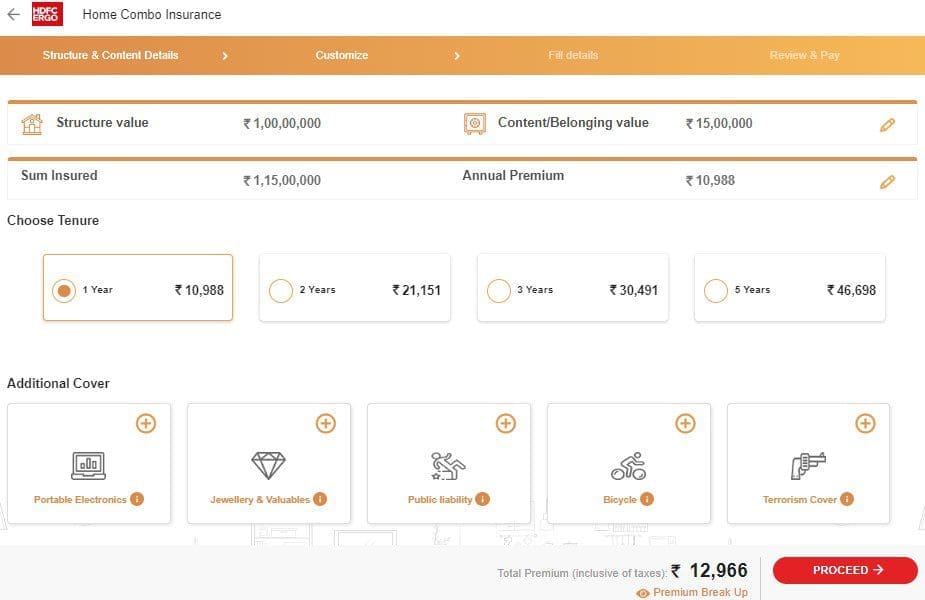Viewport: 925px width, 600px height.
Task: Click the Bicycle label
Action: click(620, 500)
